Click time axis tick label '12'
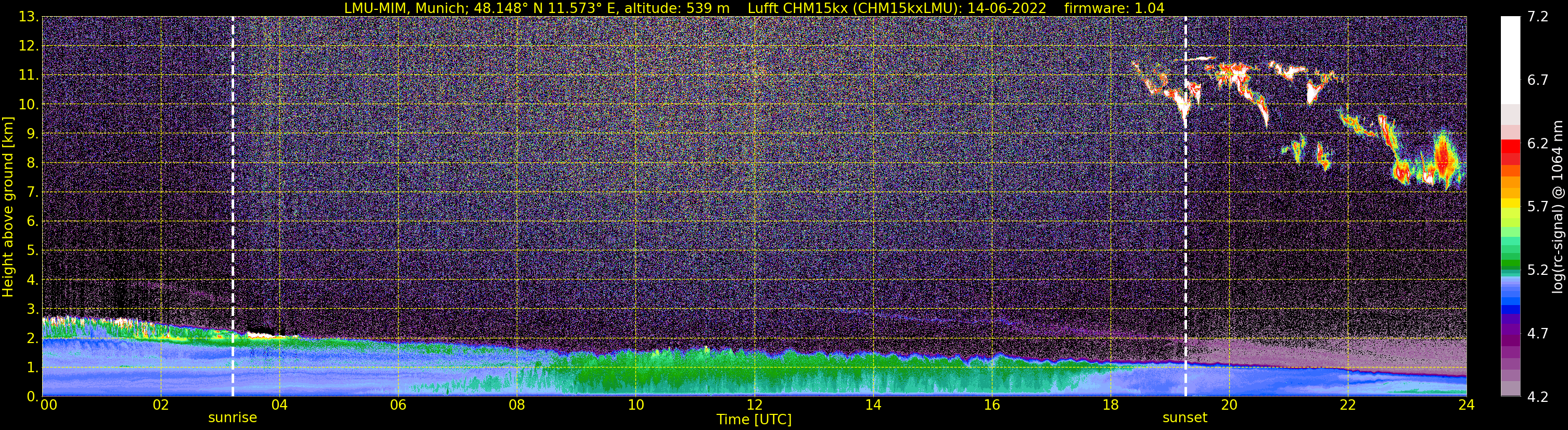Screen dimensions: 1568x430 [x=754, y=406]
